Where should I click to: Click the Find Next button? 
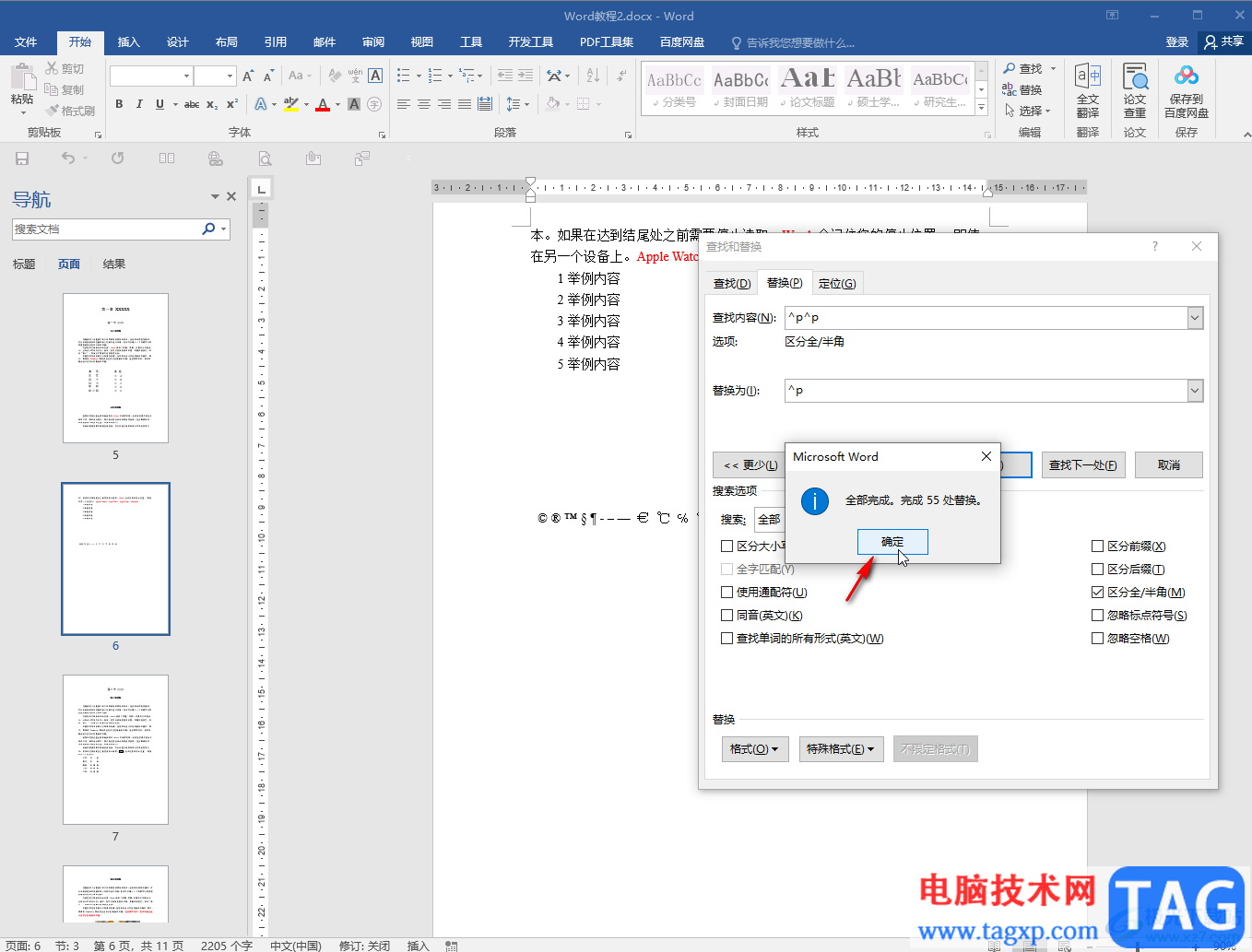(1083, 464)
